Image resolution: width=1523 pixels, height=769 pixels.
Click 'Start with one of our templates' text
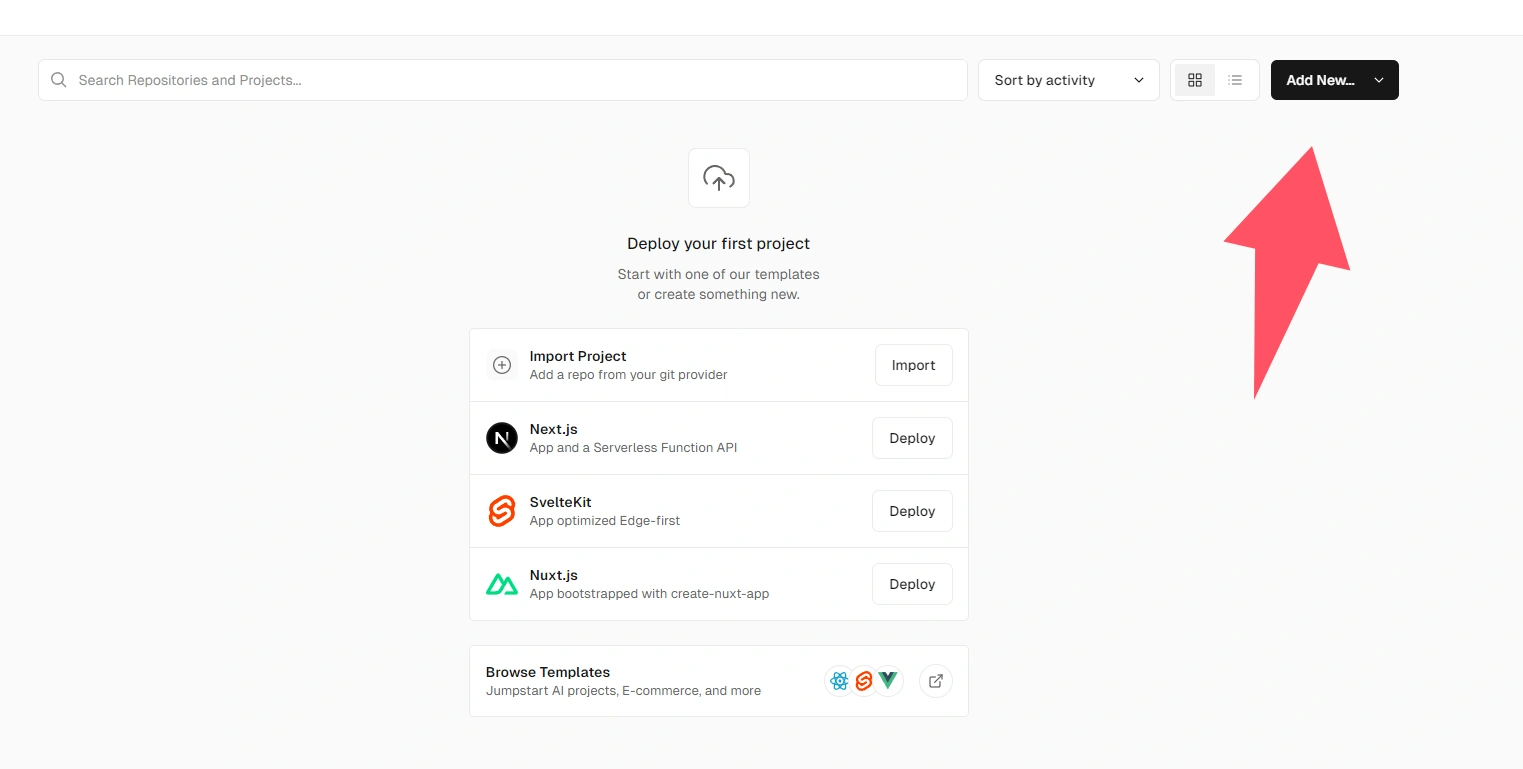tap(719, 274)
